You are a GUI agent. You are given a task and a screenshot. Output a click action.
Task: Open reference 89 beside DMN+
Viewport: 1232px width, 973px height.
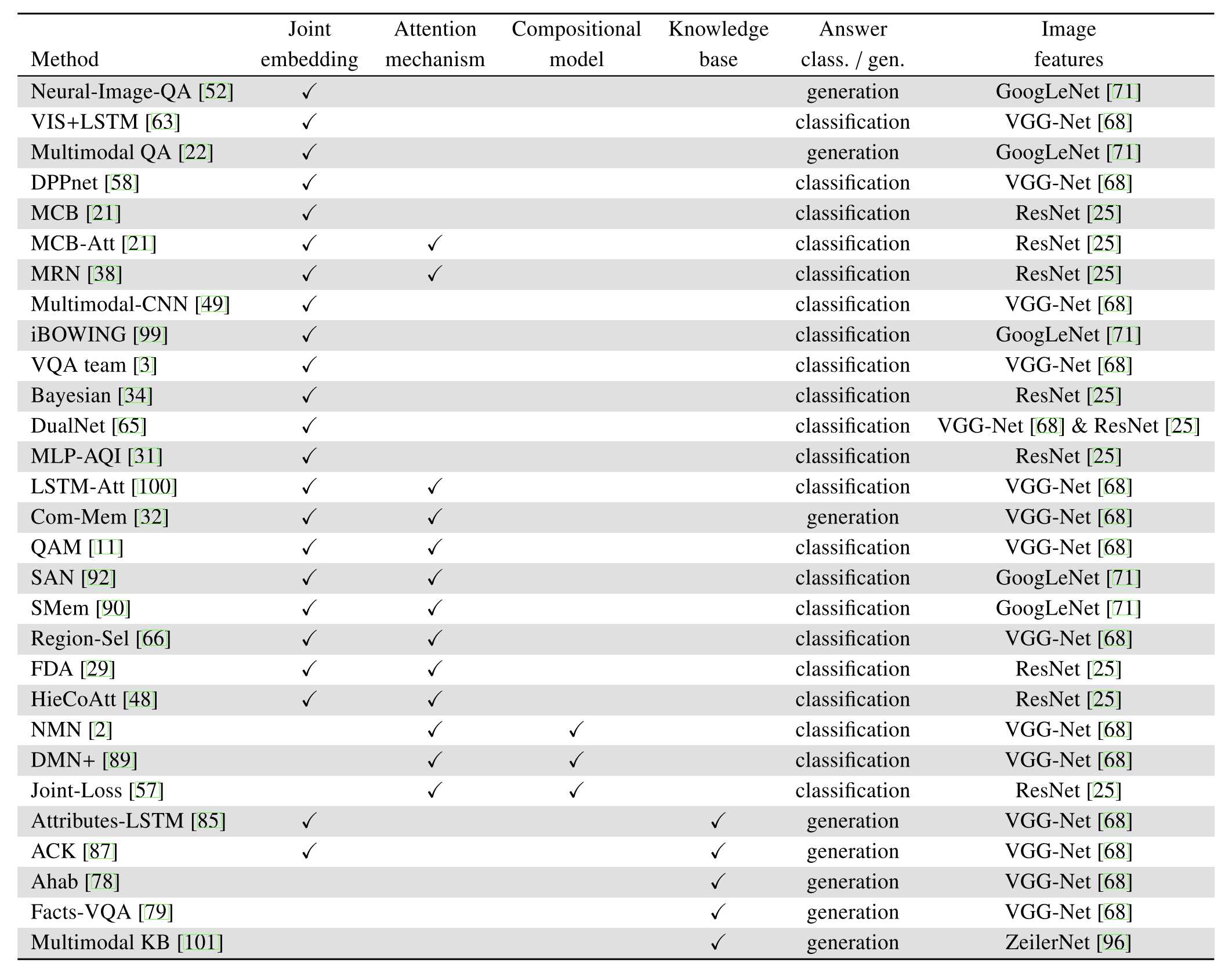click(x=120, y=760)
